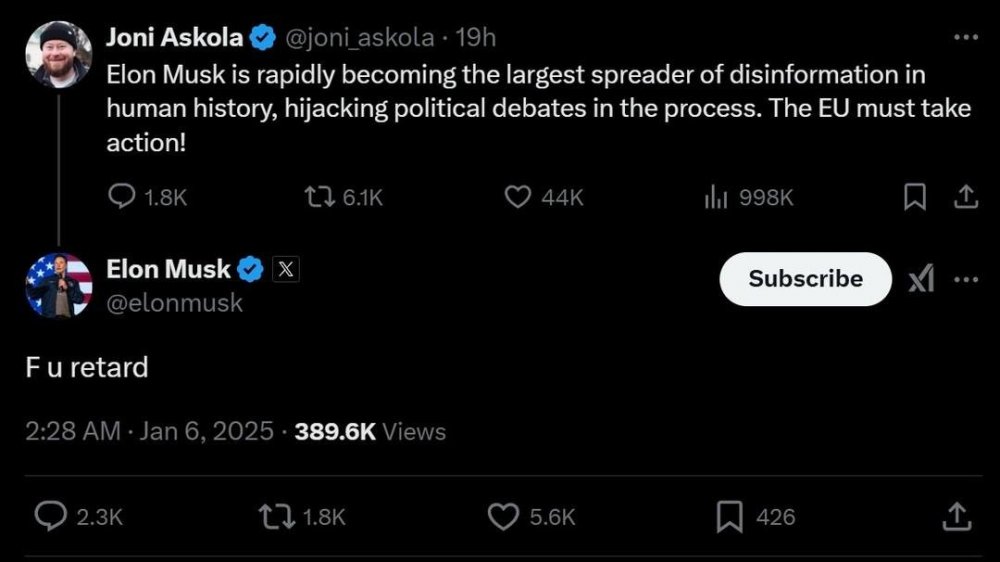This screenshot has width=1000, height=562.
Task: Like Joni Askola's post
Action: pos(516,198)
